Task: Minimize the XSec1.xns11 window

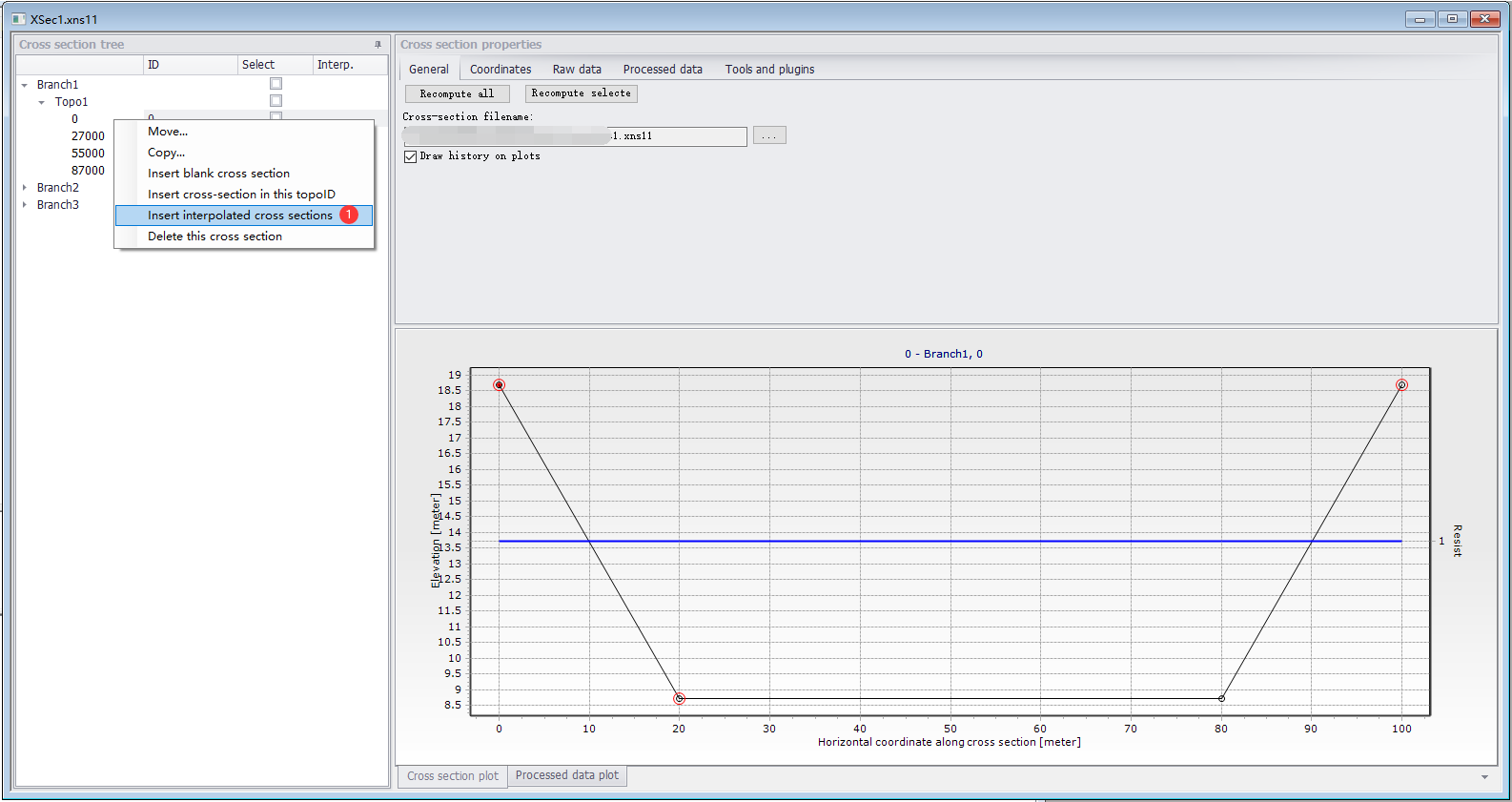Action: coord(1420,19)
